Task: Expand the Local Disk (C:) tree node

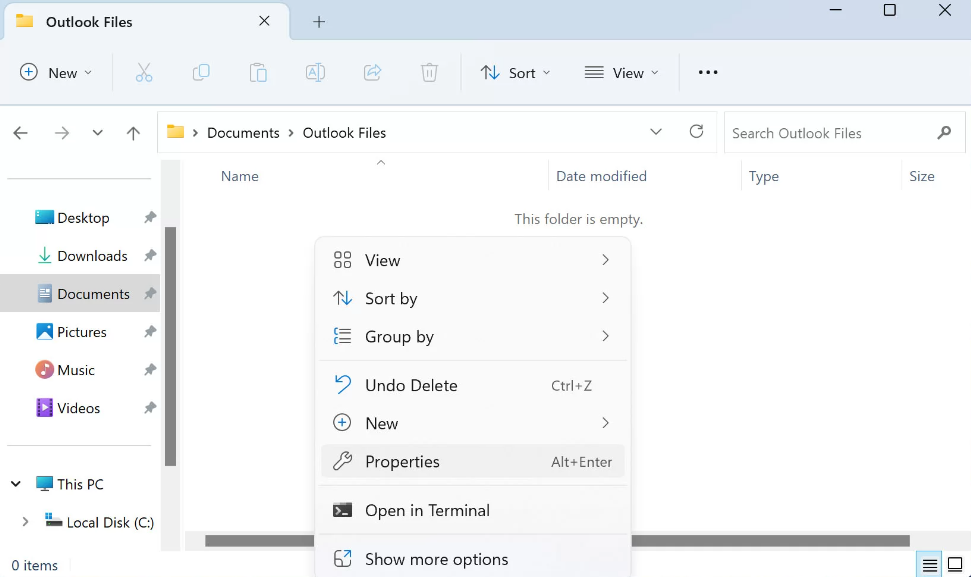Action: [x=25, y=522]
